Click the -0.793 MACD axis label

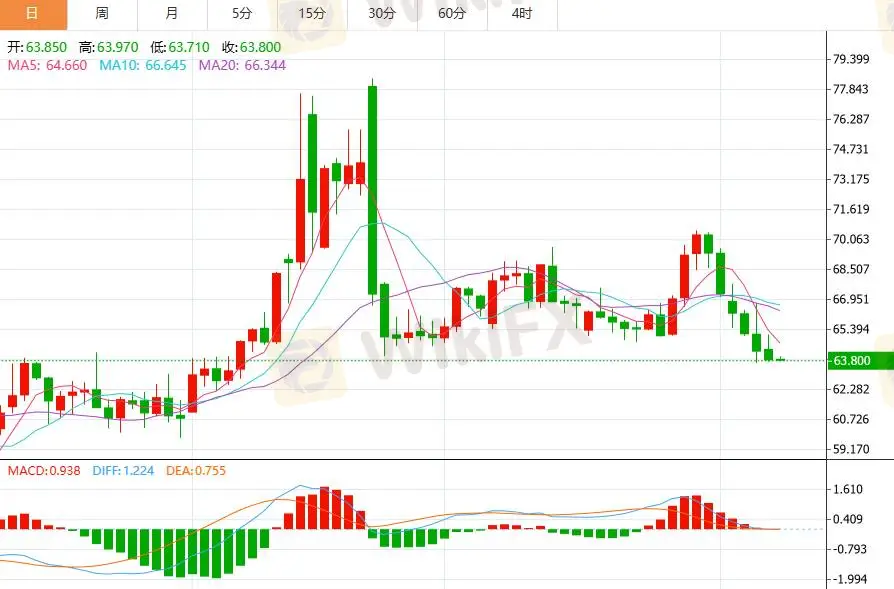click(848, 550)
